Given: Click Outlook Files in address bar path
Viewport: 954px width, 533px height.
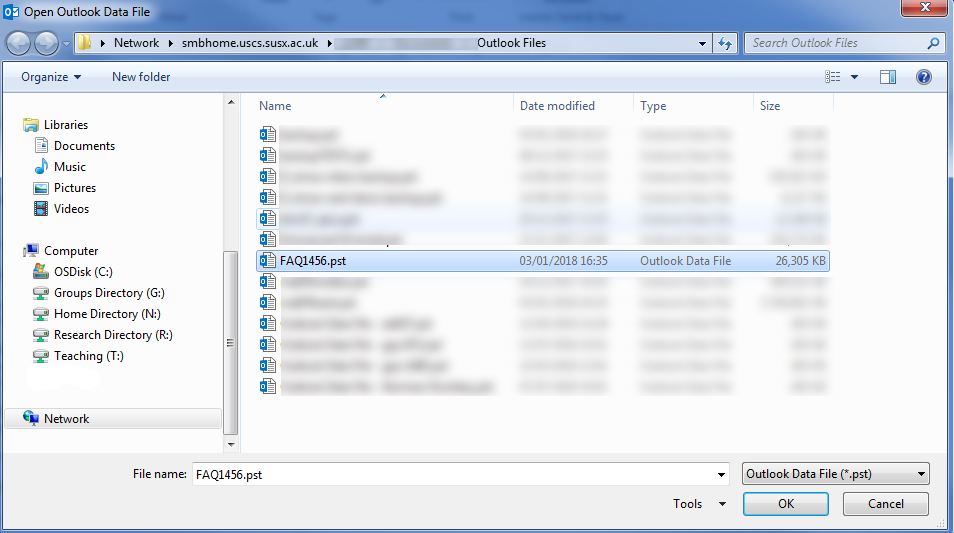Looking at the screenshot, I should 511,43.
